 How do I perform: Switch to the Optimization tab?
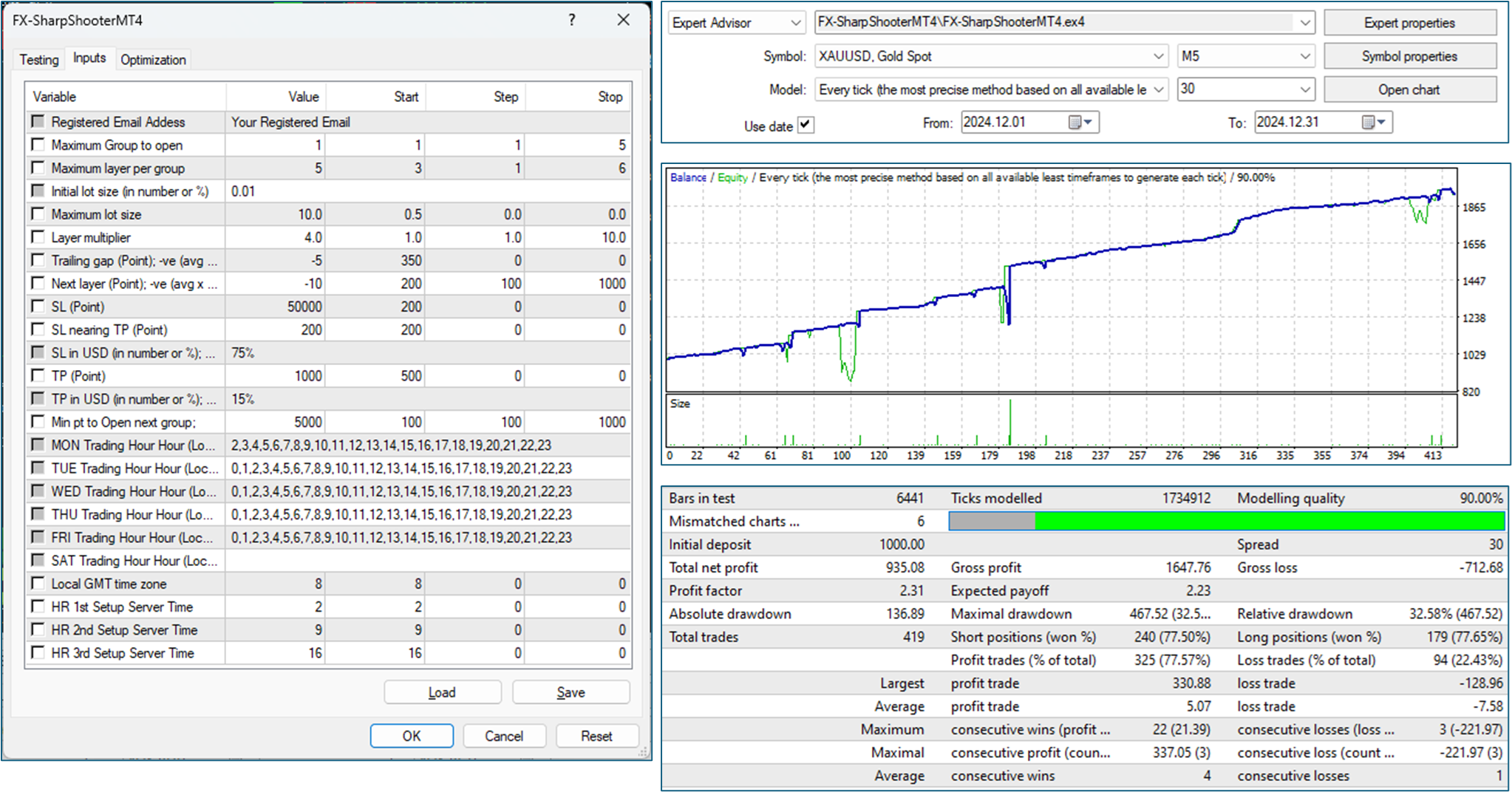click(153, 60)
